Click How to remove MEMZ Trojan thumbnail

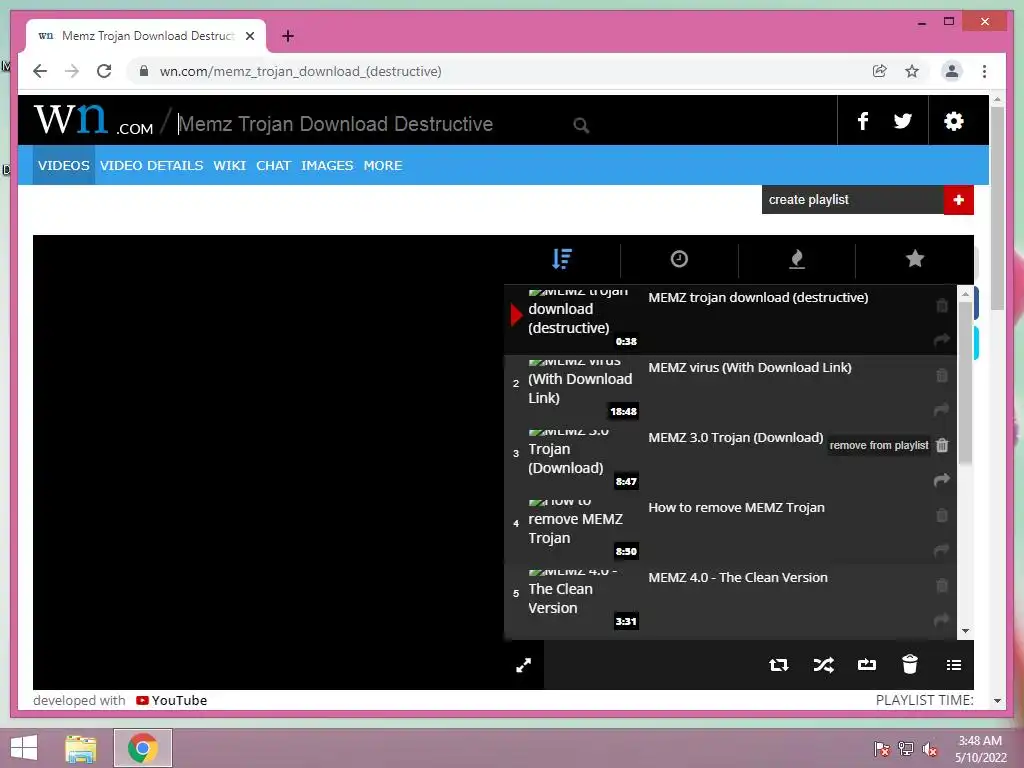pos(583,529)
